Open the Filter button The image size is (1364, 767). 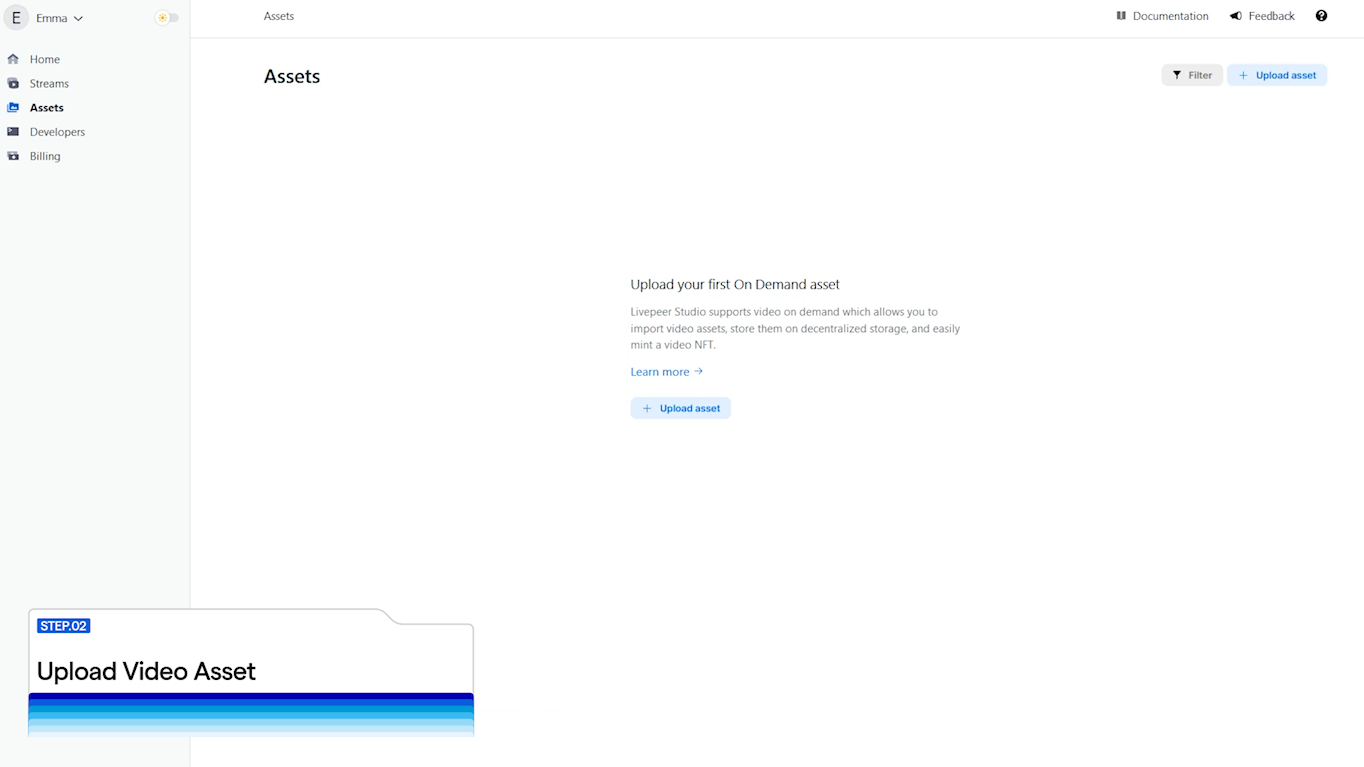1192,75
